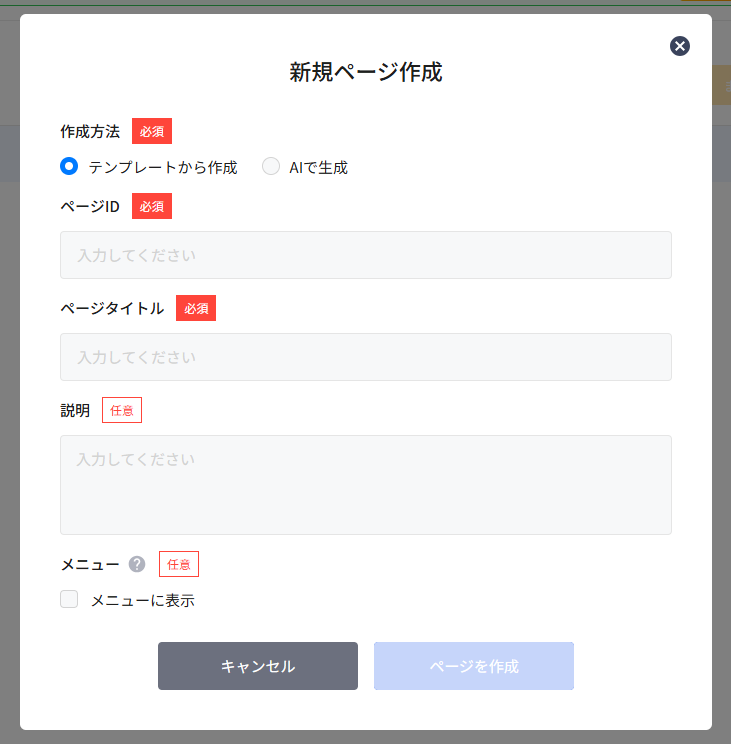Click the 任意 badge in the メニュー row

coord(179,564)
